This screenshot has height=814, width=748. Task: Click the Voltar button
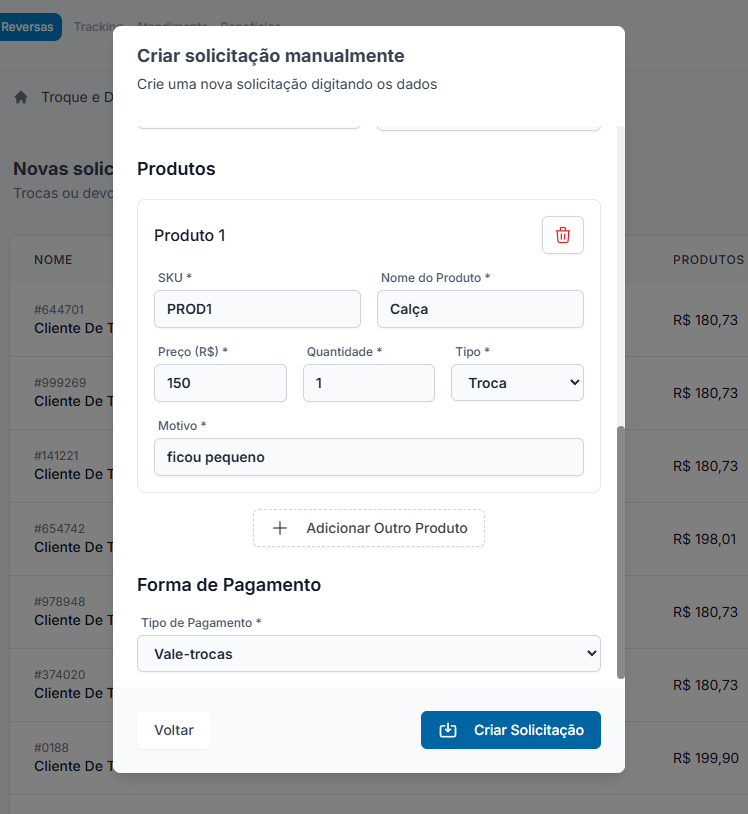tap(174, 730)
